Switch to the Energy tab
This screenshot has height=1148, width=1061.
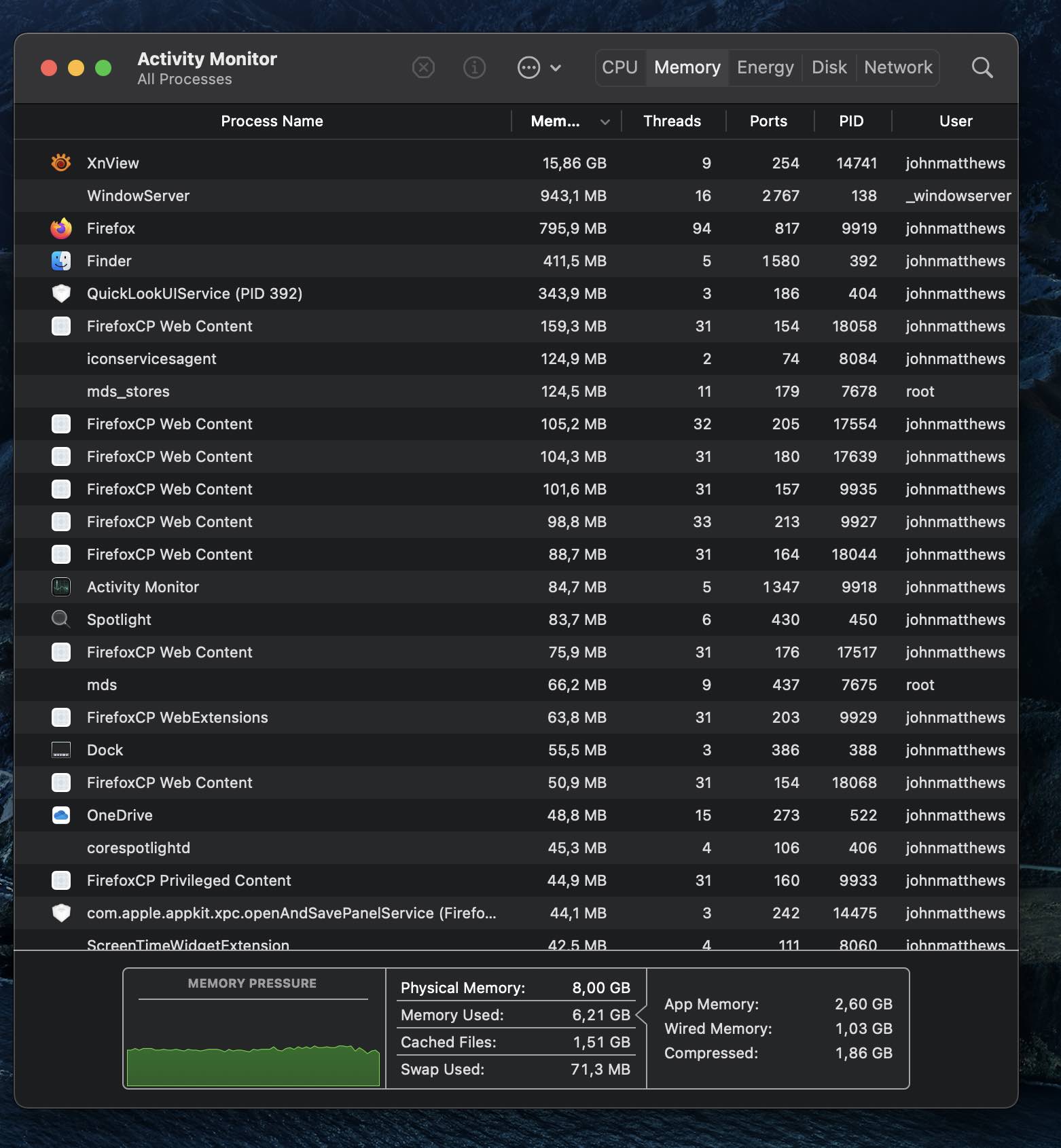(765, 68)
